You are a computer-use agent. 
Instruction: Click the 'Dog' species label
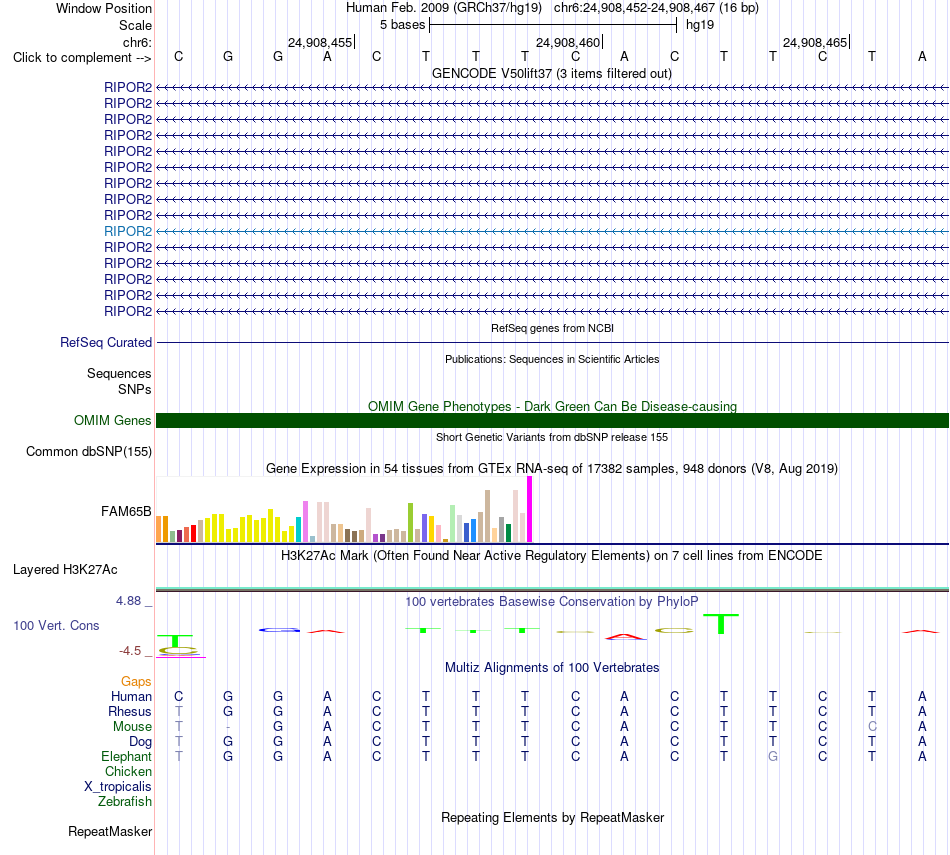[x=141, y=742]
